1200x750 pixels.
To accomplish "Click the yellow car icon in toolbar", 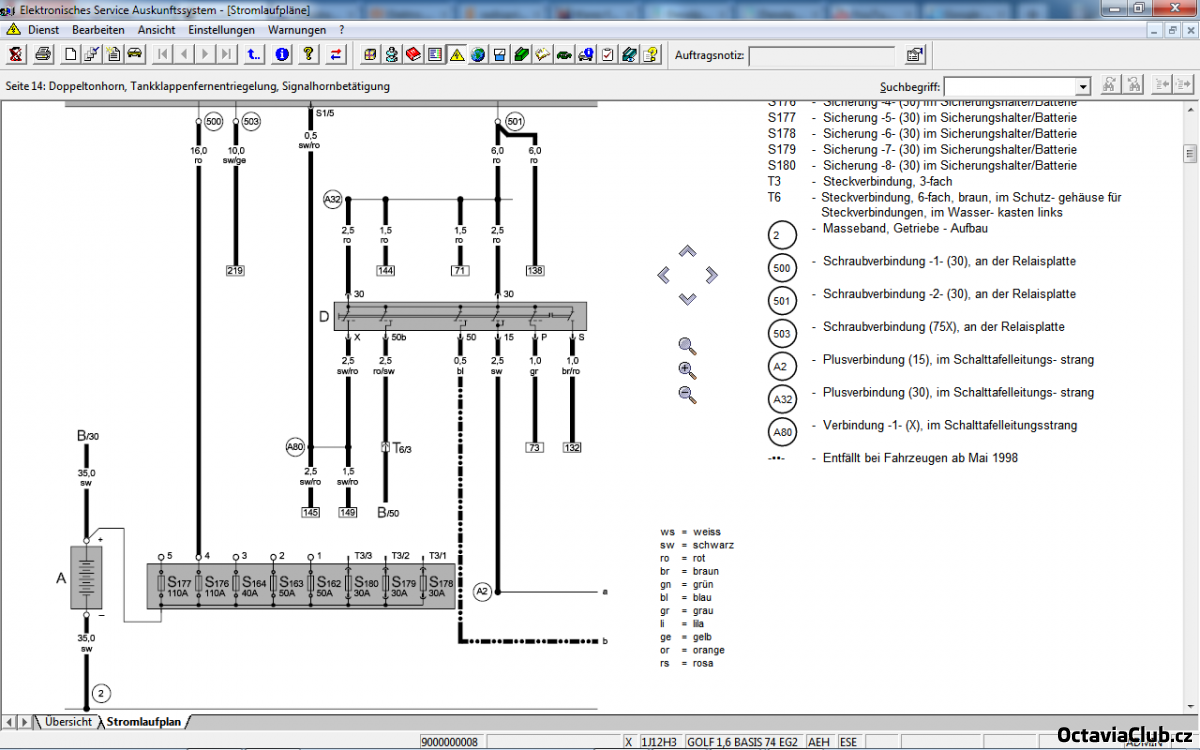I will tap(134, 54).
